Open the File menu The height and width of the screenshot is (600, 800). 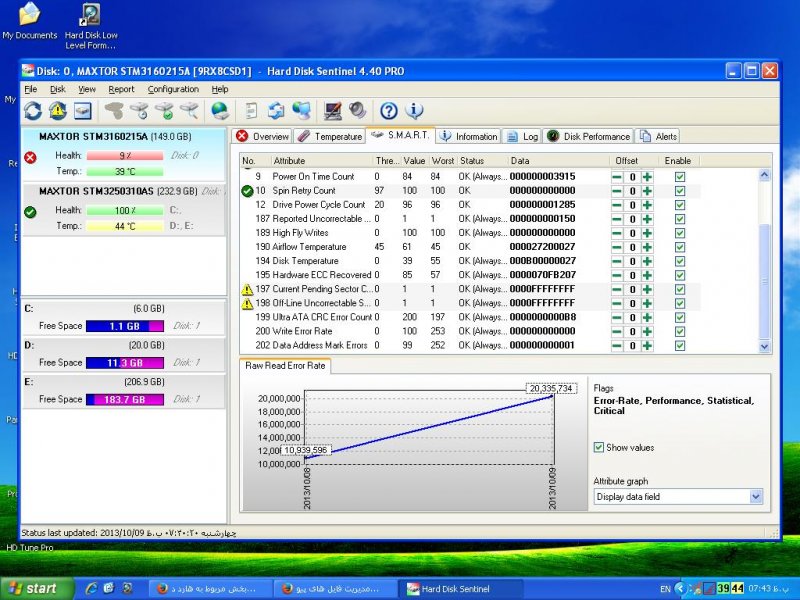tap(31, 89)
